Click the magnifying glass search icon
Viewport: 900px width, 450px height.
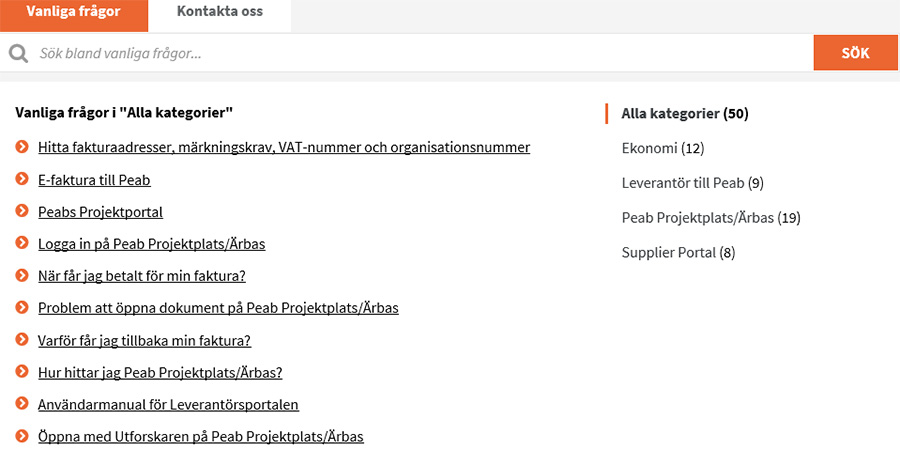click(x=18, y=53)
